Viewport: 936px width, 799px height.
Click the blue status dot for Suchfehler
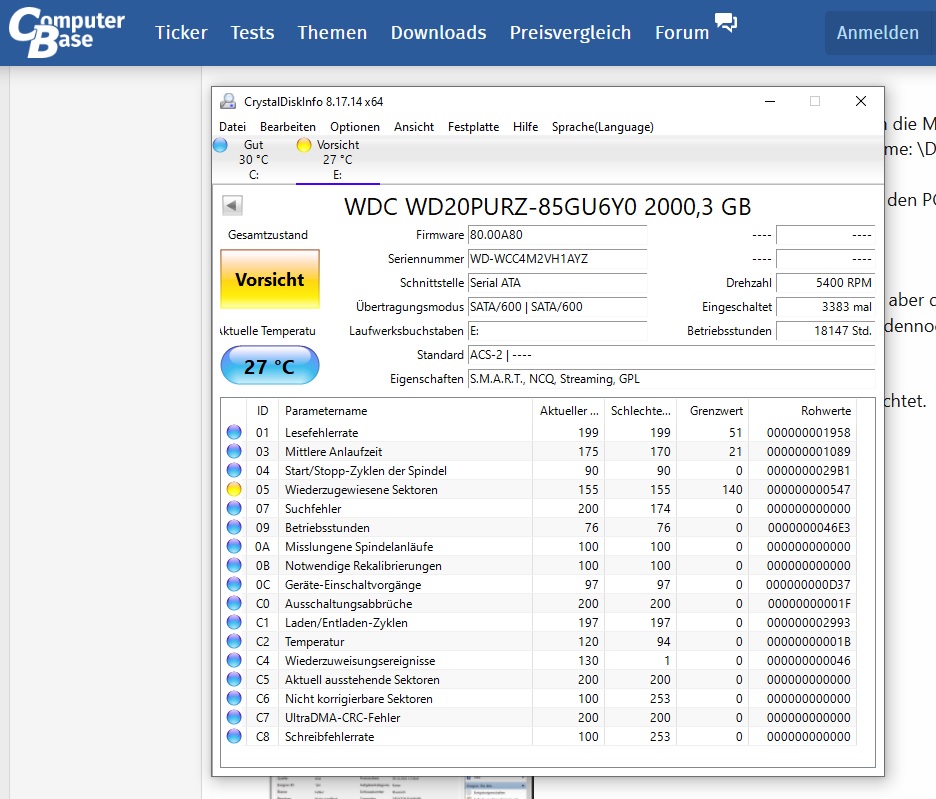(234, 509)
